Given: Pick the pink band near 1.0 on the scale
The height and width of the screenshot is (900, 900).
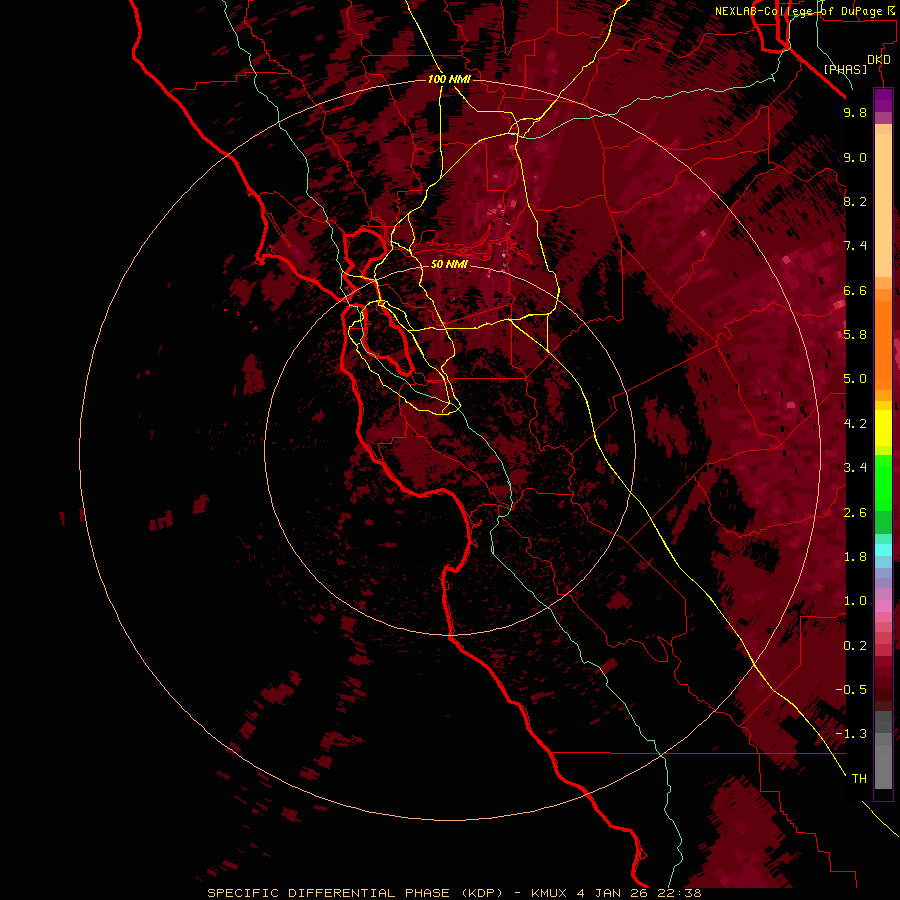Looking at the screenshot, I should (x=883, y=606).
